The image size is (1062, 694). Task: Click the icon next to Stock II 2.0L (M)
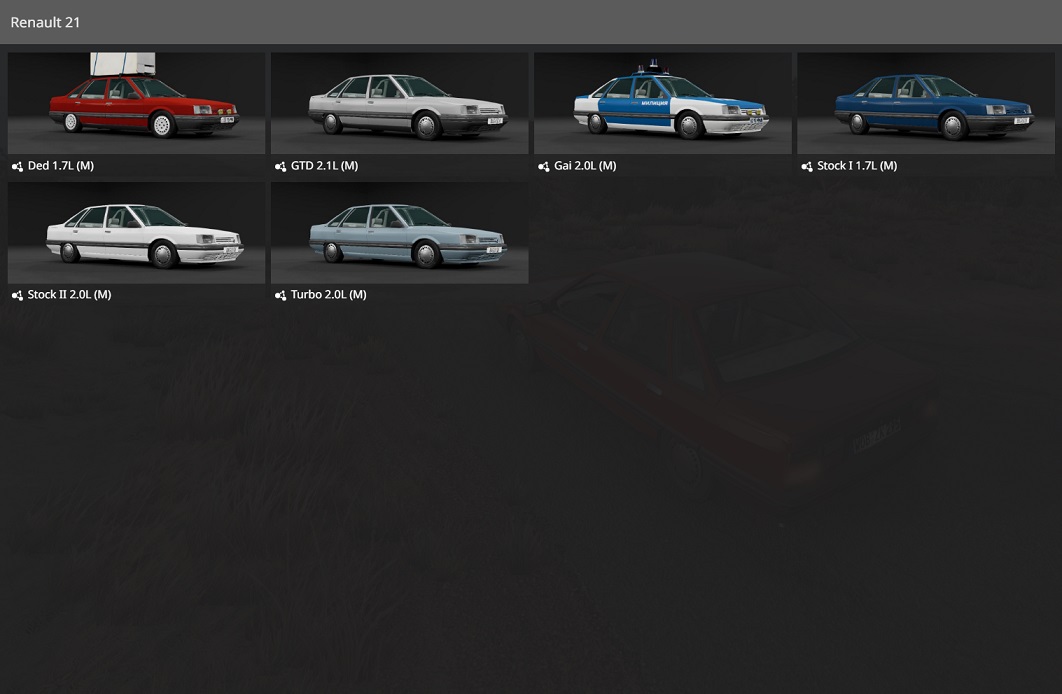[x=17, y=296]
